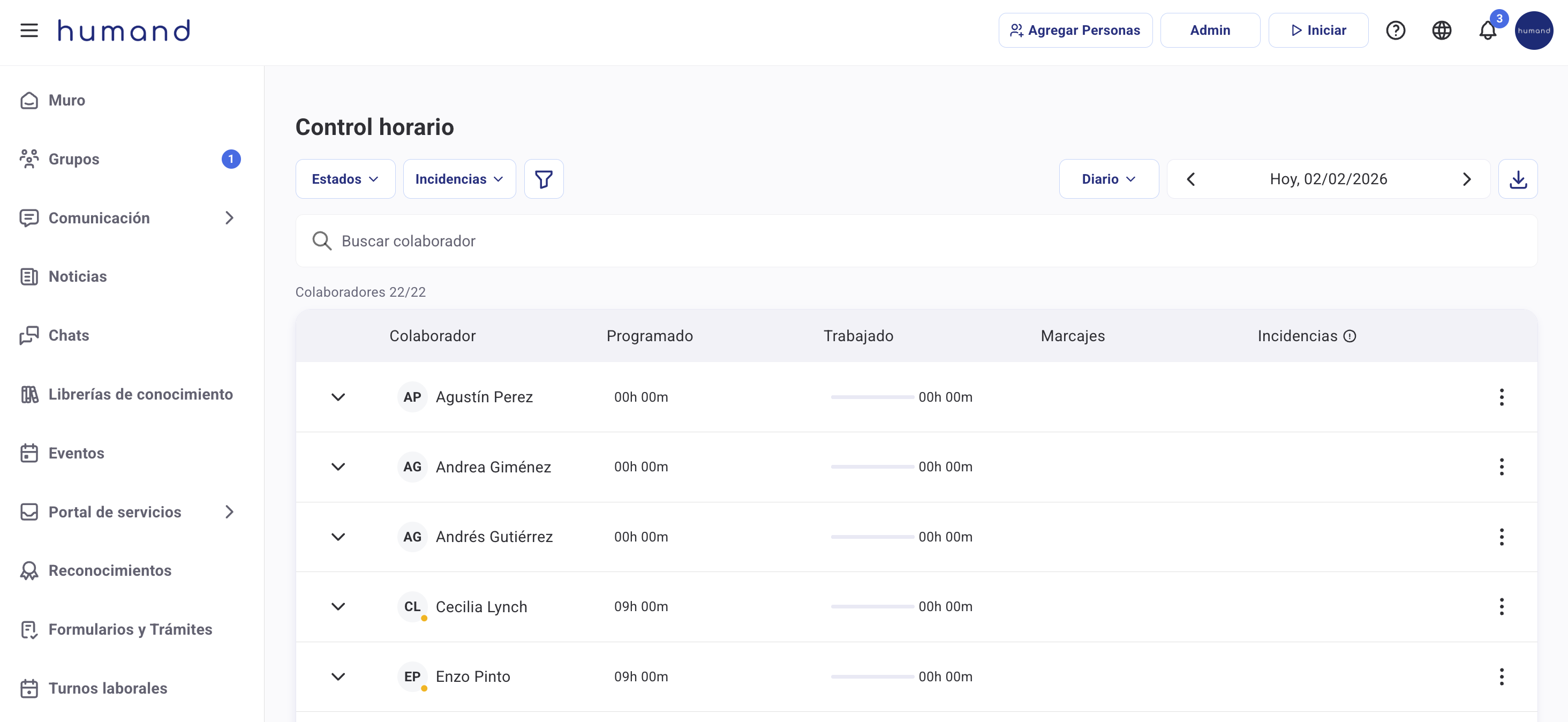Open the Incidencias filter dropdown
This screenshot has height=722, width=1568.
pos(459,179)
